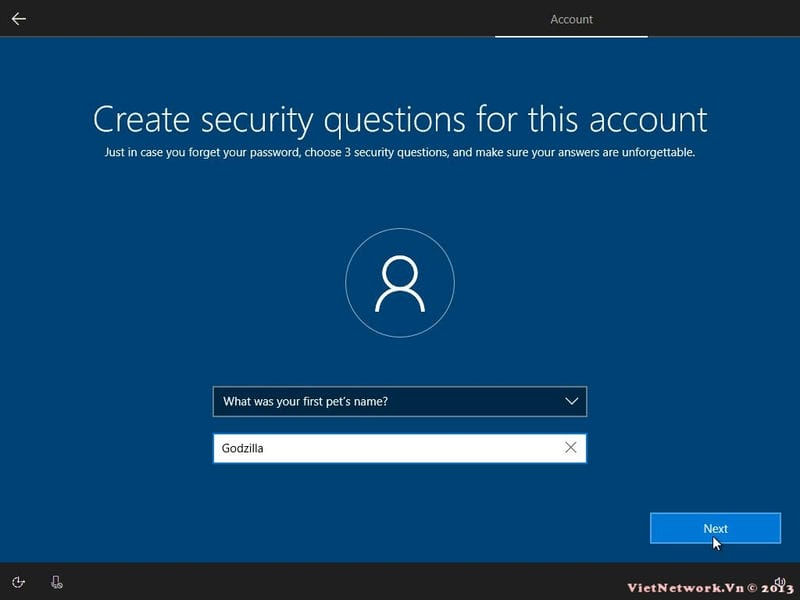Click 'What was your first pet's name?' text
Viewport: 800px width, 600px height.
pos(305,401)
